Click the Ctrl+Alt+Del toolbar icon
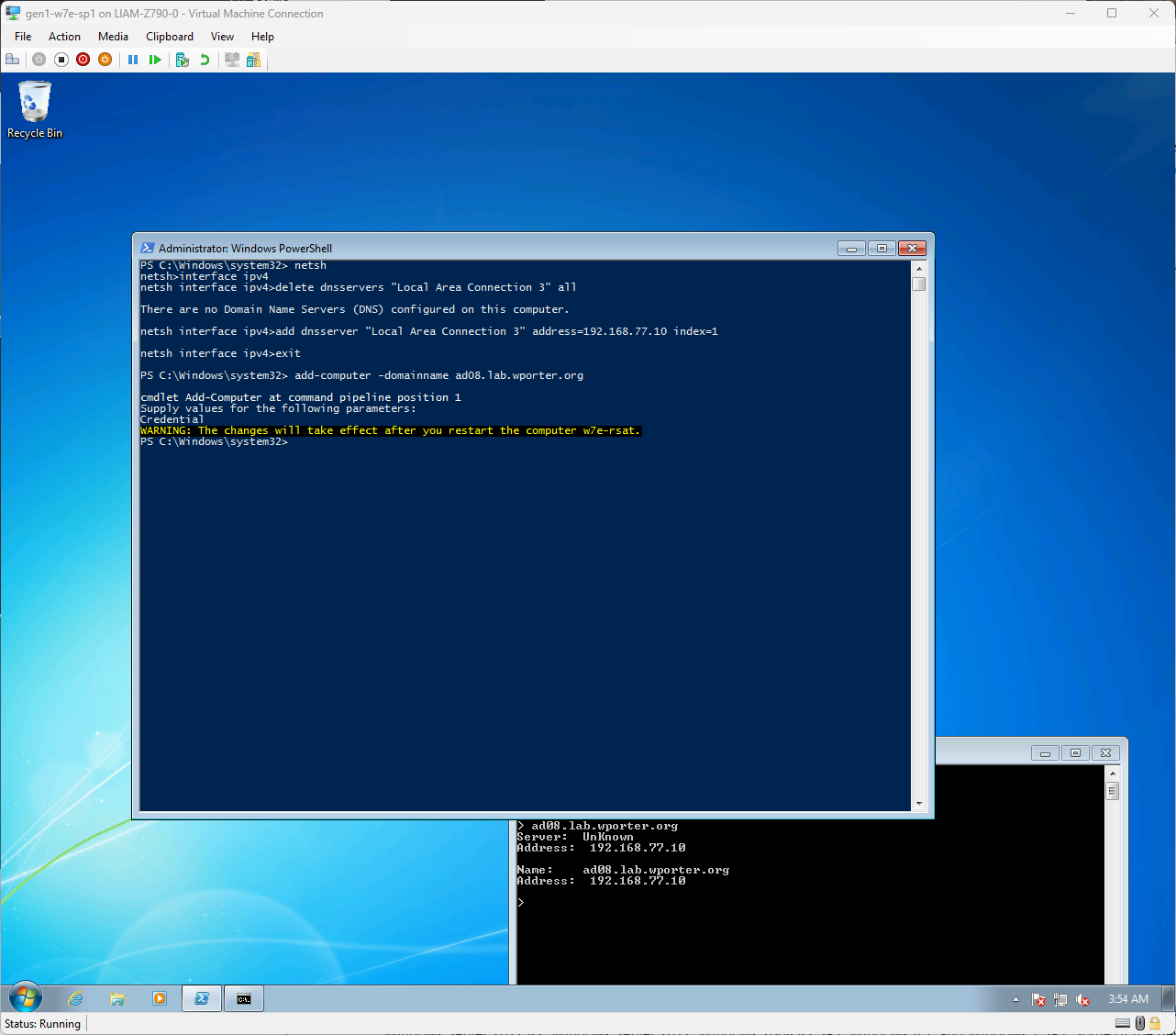 pyautogui.click(x=12, y=60)
